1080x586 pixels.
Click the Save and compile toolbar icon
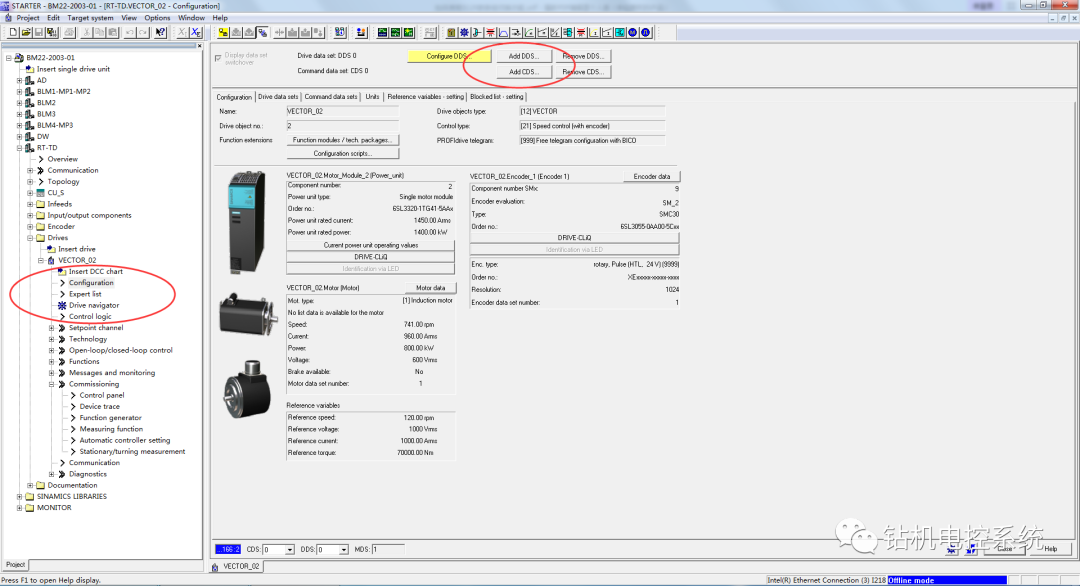tap(51, 32)
